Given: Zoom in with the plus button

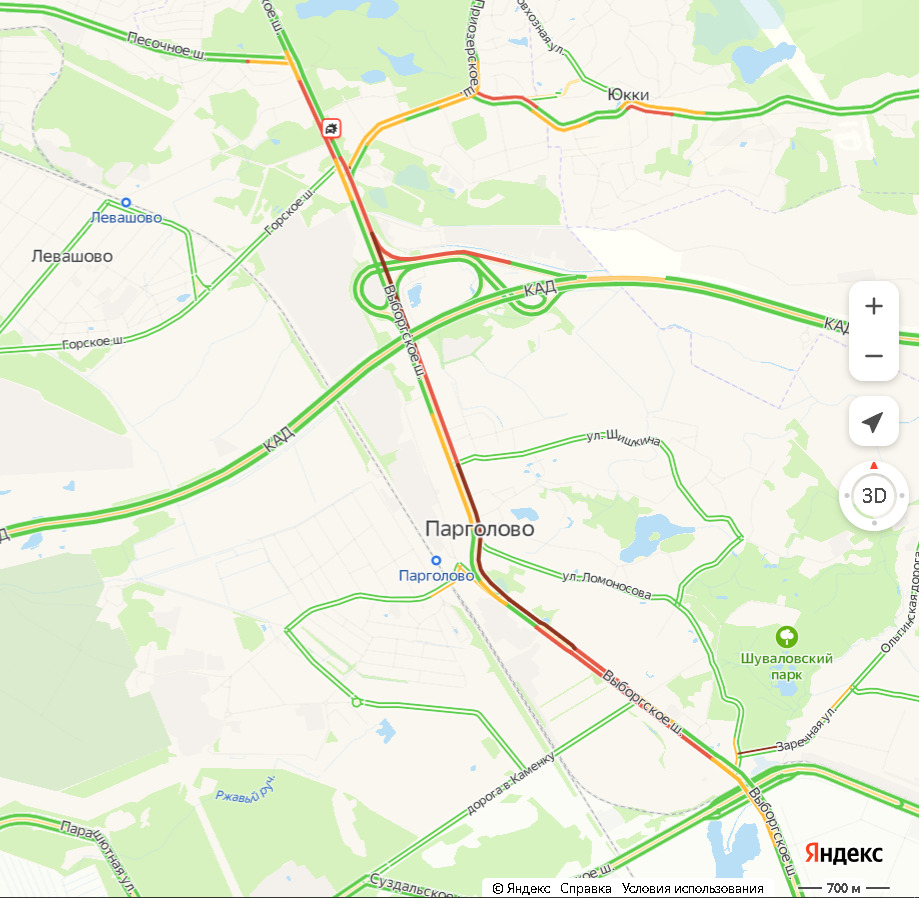Looking at the screenshot, I should click(873, 306).
